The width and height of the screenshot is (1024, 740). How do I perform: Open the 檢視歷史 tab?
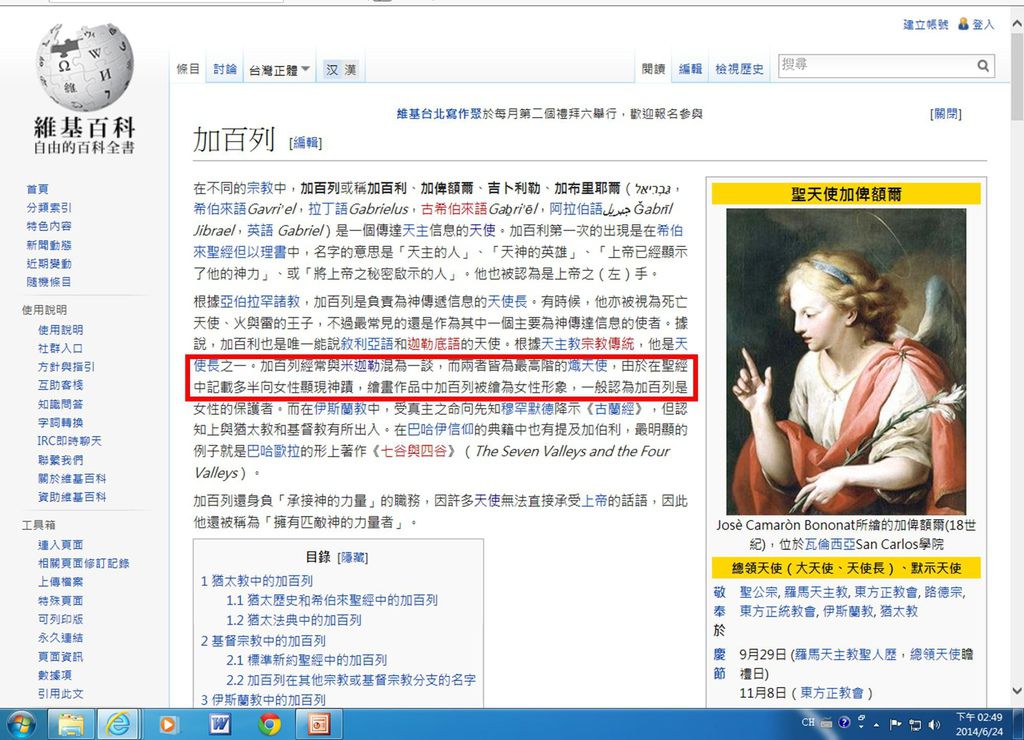[x=739, y=69]
